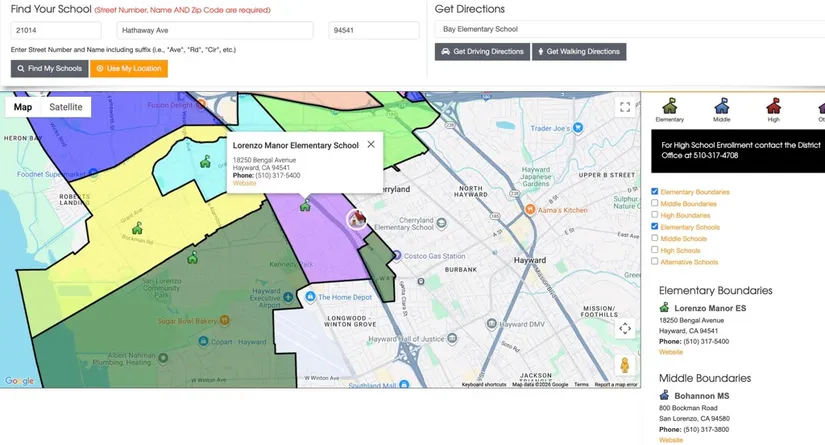
Task: Switch to Satellite map view
Action: click(66, 107)
